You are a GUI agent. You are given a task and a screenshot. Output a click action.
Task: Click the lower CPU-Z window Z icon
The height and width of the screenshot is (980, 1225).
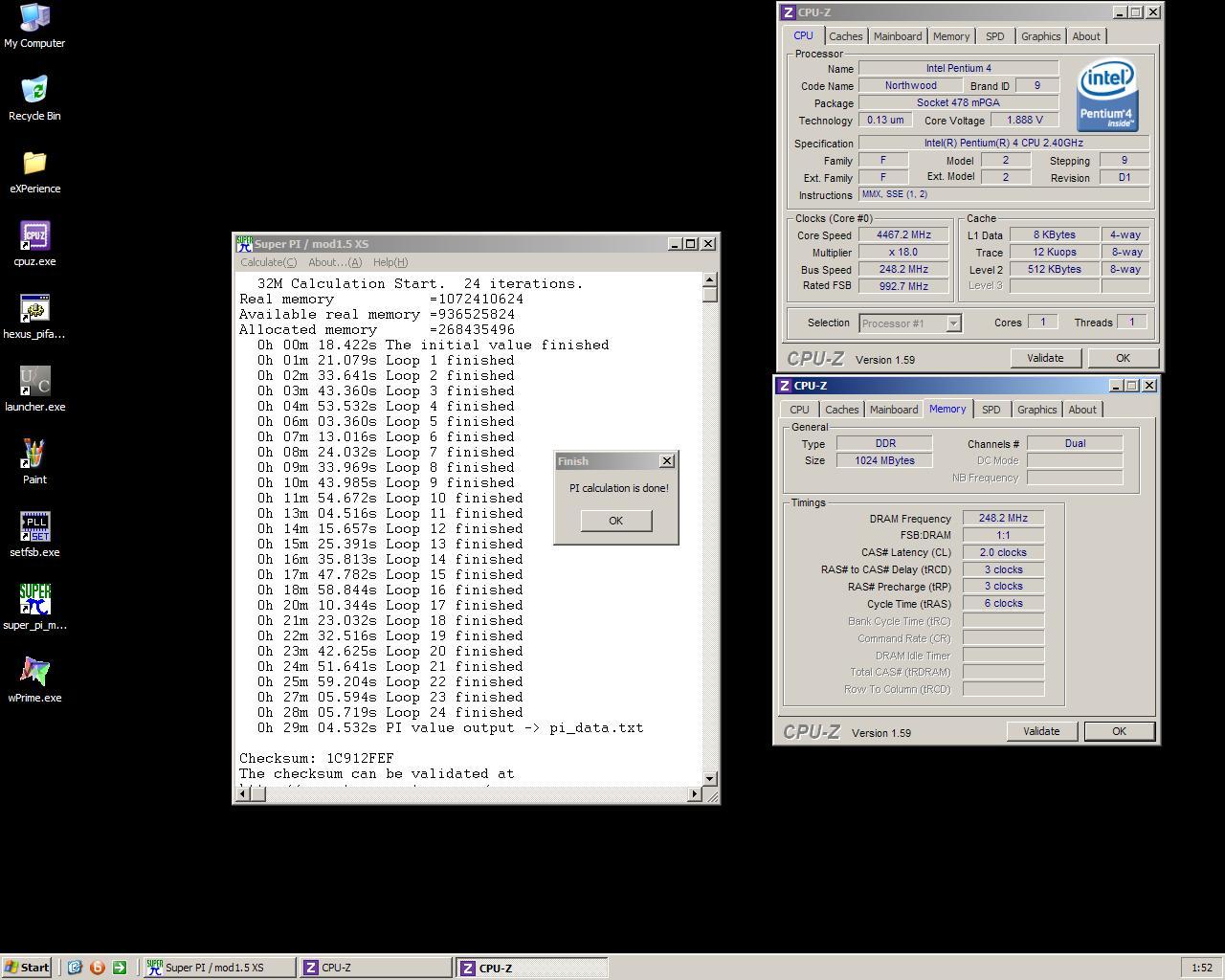pyautogui.click(x=784, y=386)
